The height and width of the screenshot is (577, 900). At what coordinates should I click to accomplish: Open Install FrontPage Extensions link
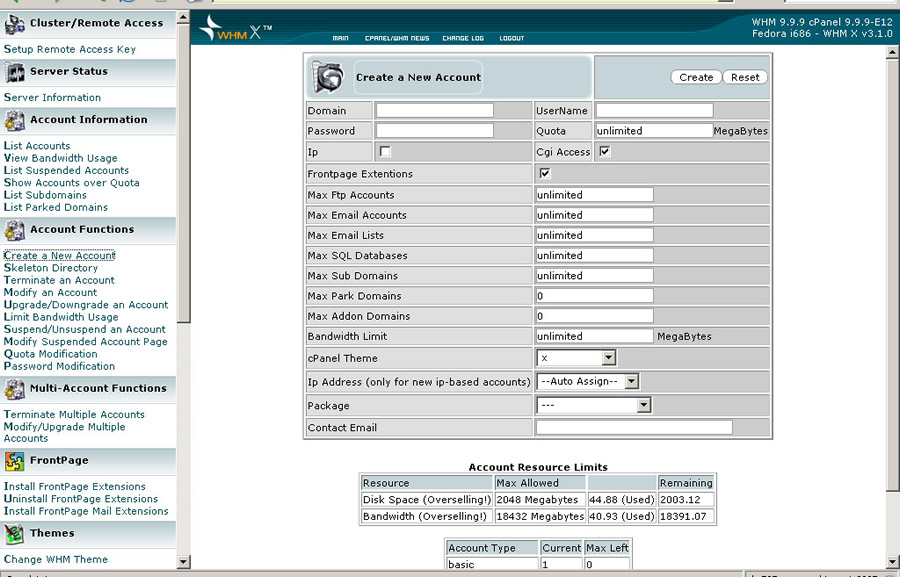point(75,487)
